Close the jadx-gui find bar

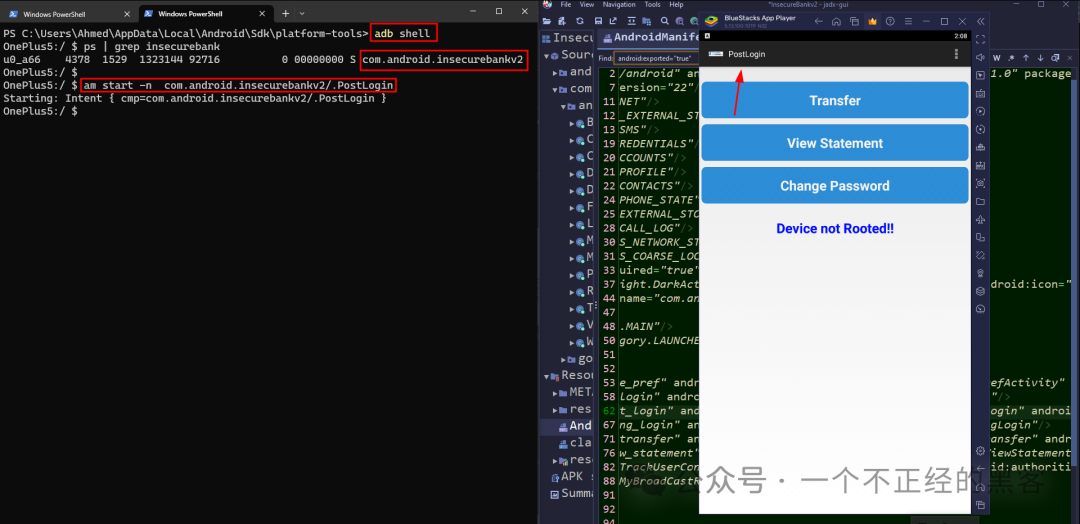coord(1070,58)
